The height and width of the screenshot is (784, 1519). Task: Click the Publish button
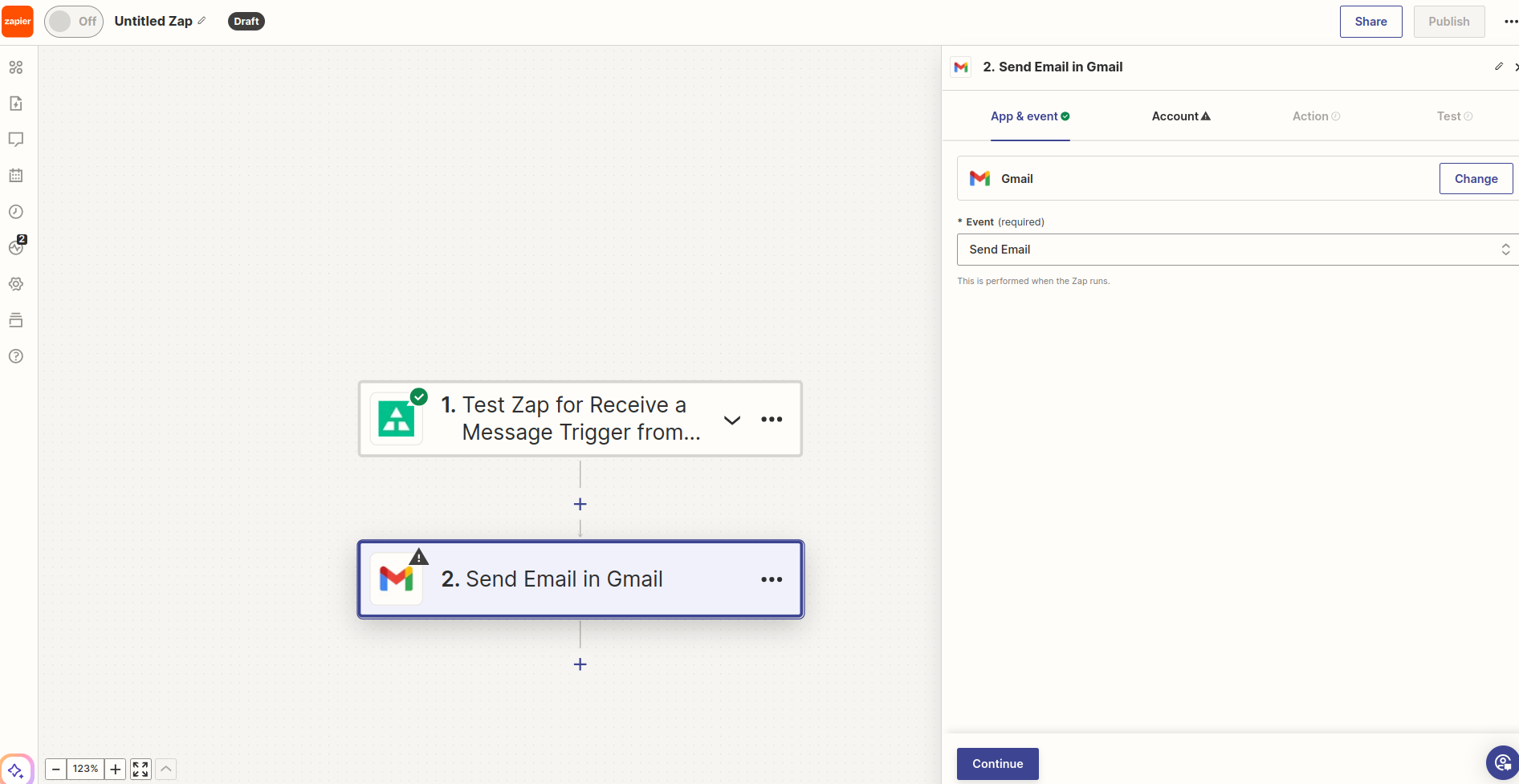[x=1448, y=22]
